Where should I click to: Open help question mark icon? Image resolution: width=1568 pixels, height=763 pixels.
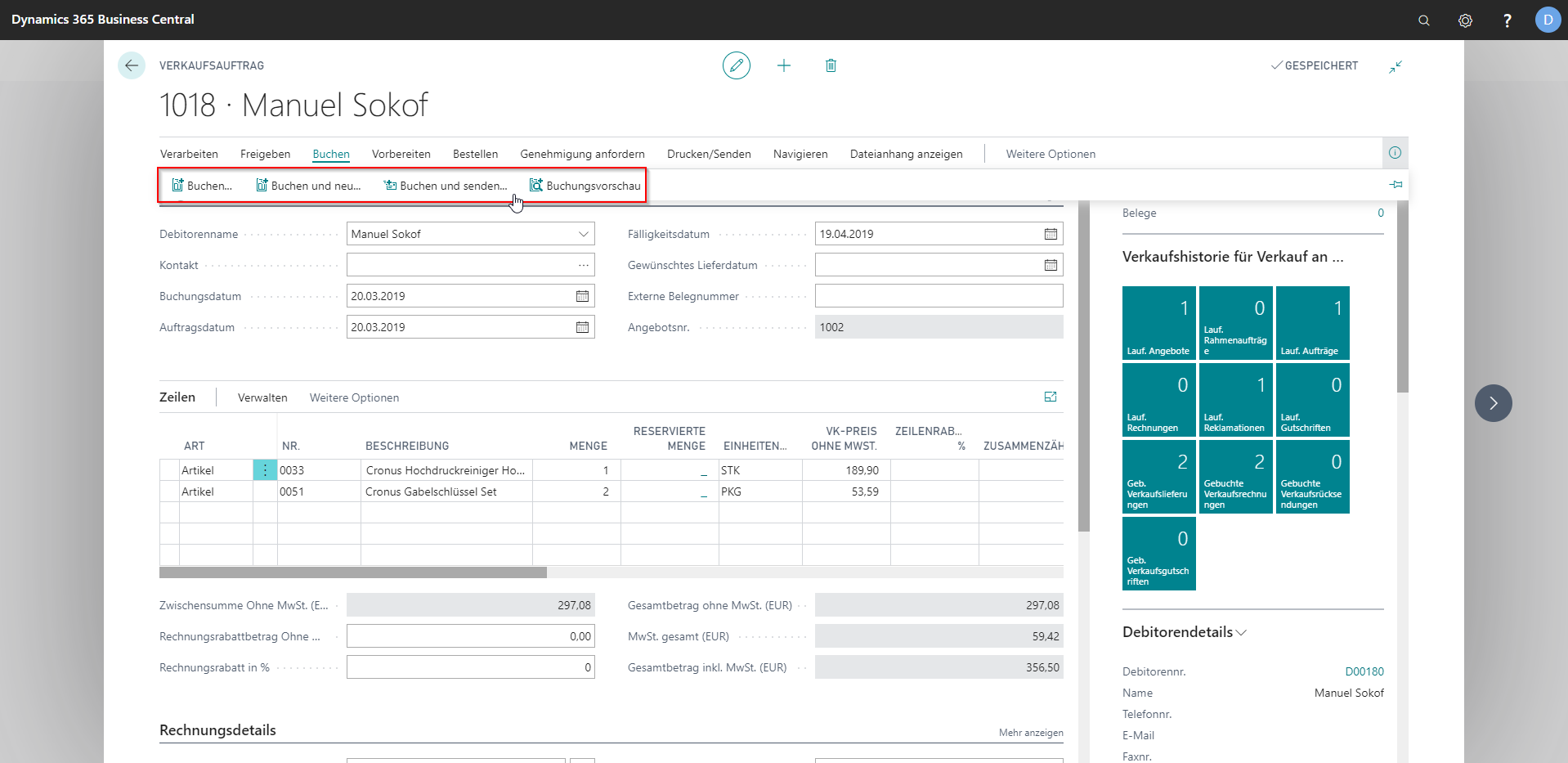[1508, 20]
